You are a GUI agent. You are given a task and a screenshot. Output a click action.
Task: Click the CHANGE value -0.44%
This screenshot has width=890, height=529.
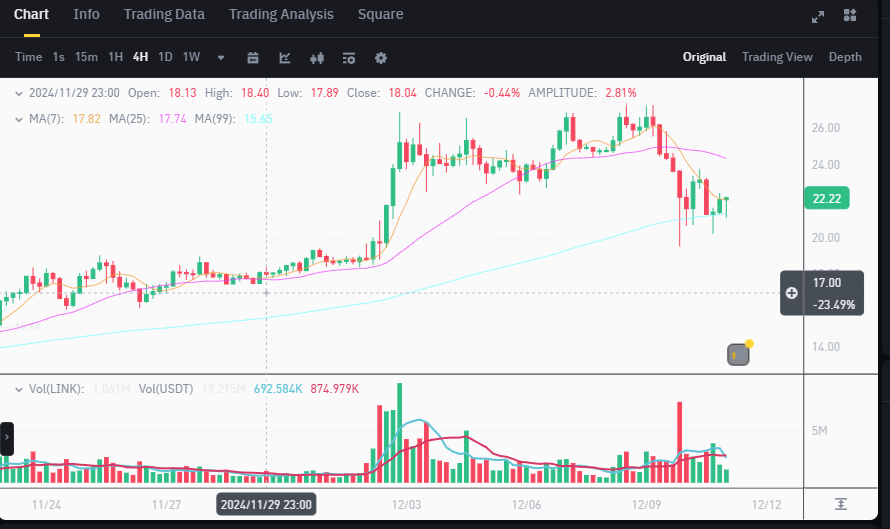point(502,93)
